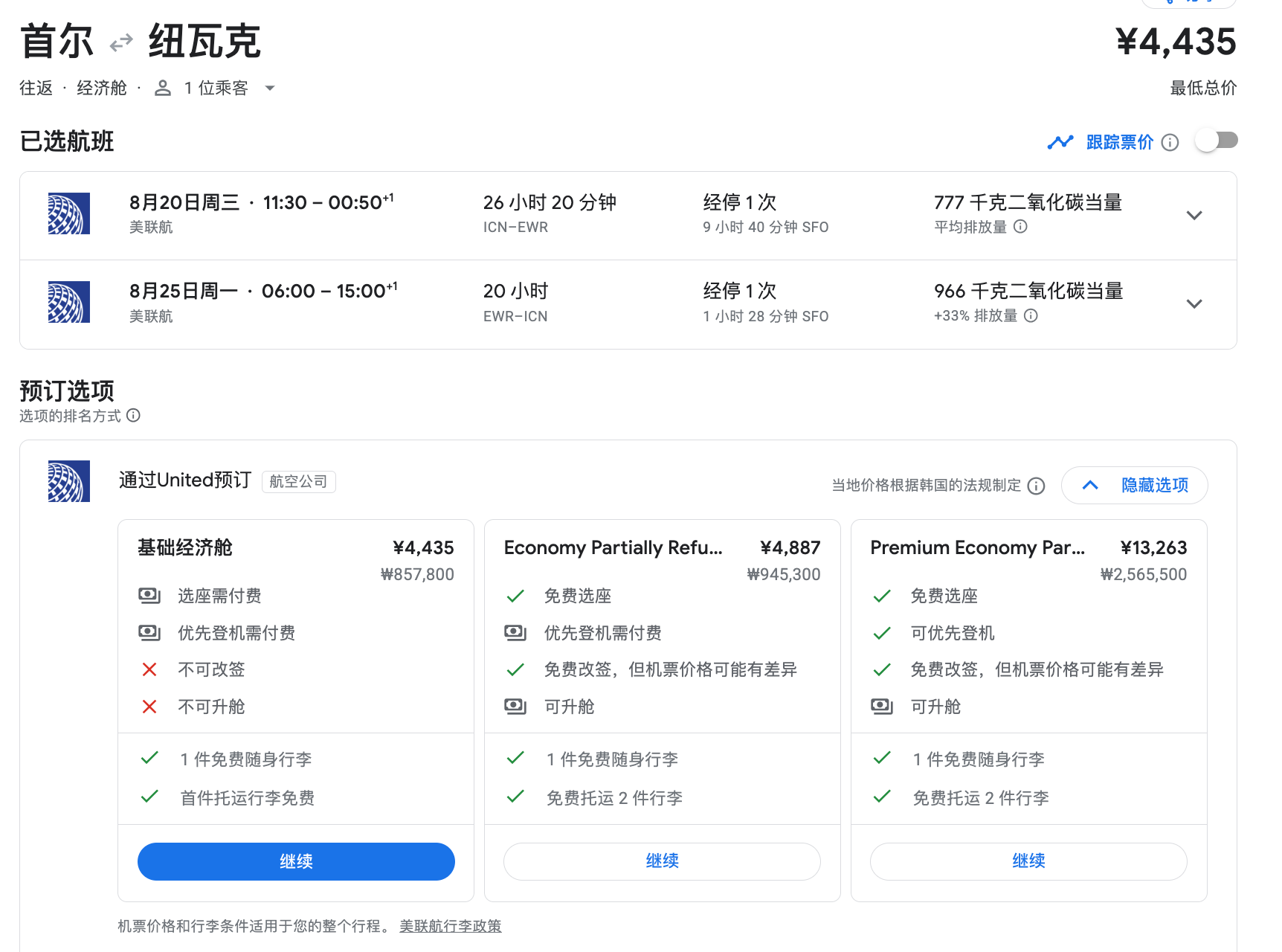The width and height of the screenshot is (1282, 952).
Task: Click United airline logo of outbound flight
Action: pyautogui.click(x=69, y=213)
